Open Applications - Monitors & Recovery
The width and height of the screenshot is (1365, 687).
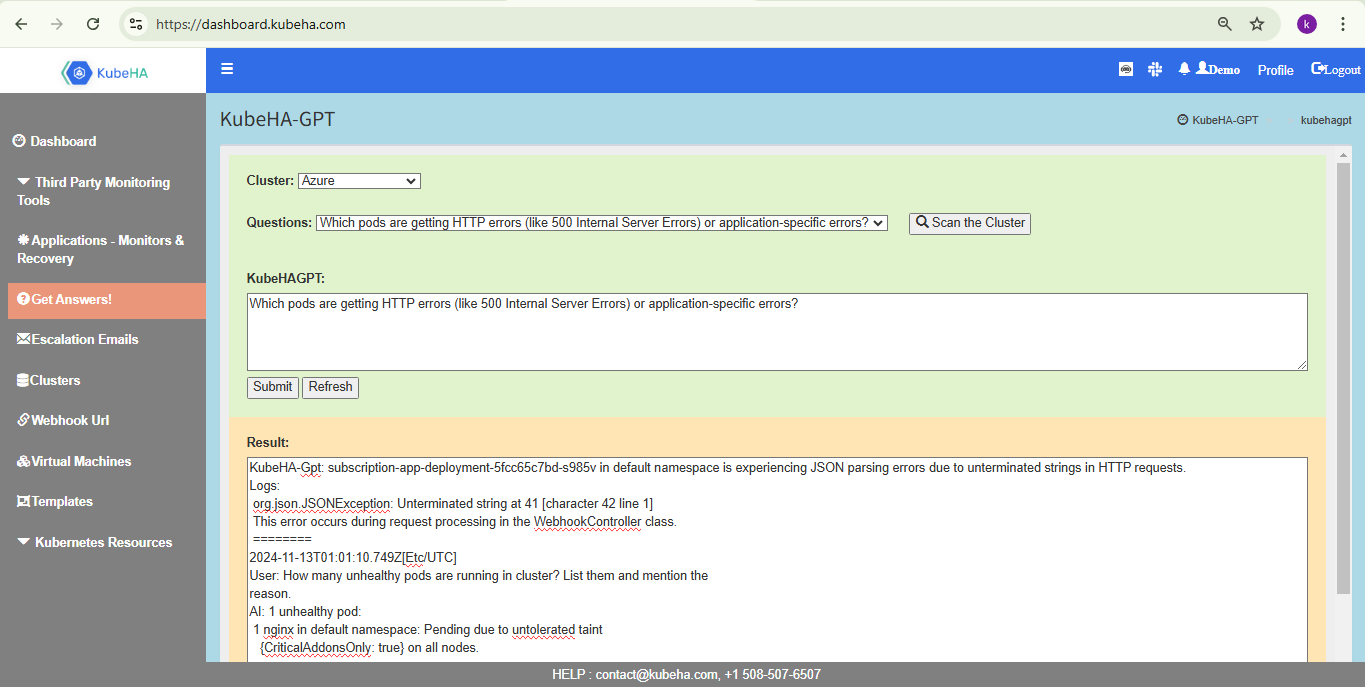tap(100, 249)
